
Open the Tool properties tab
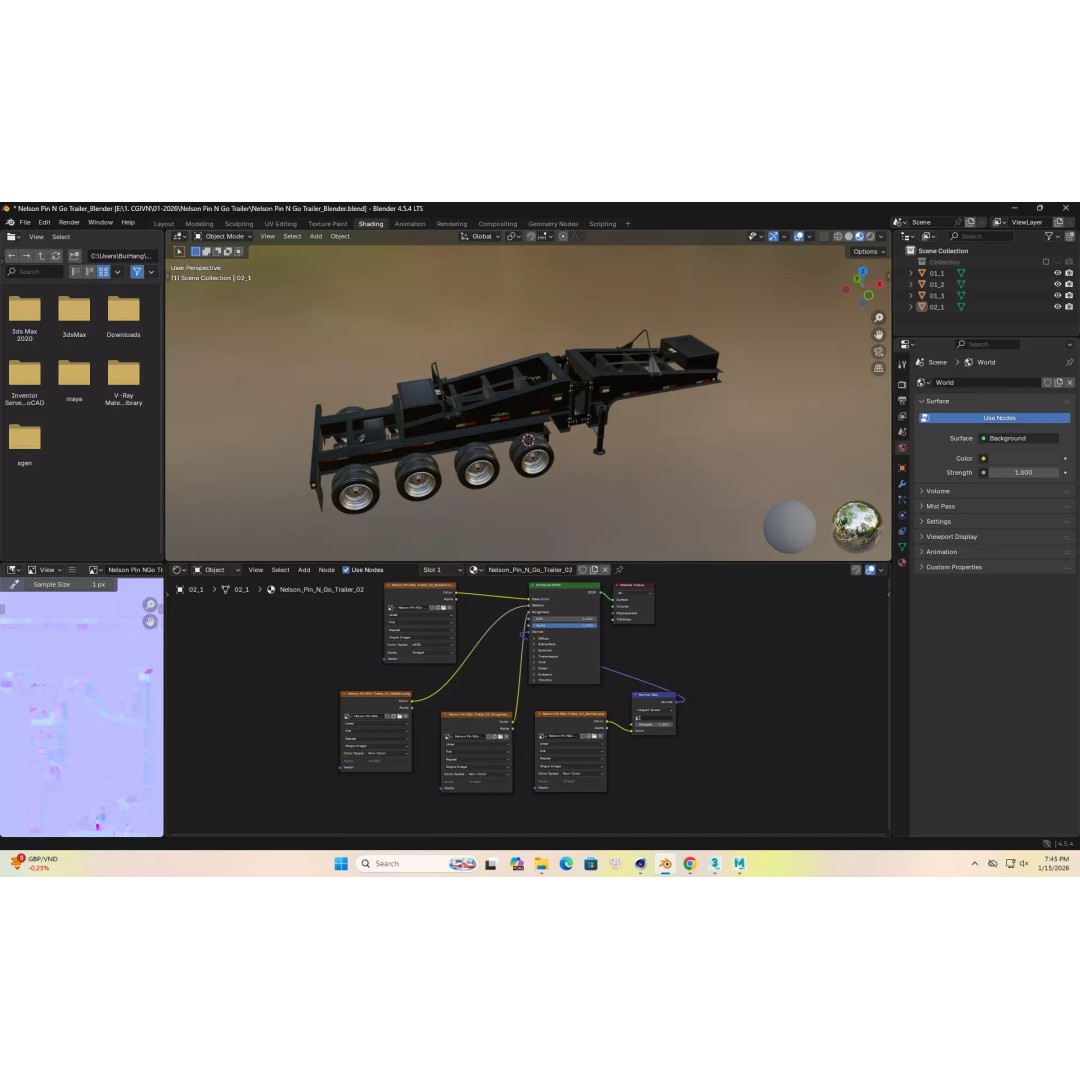coord(902,364)
